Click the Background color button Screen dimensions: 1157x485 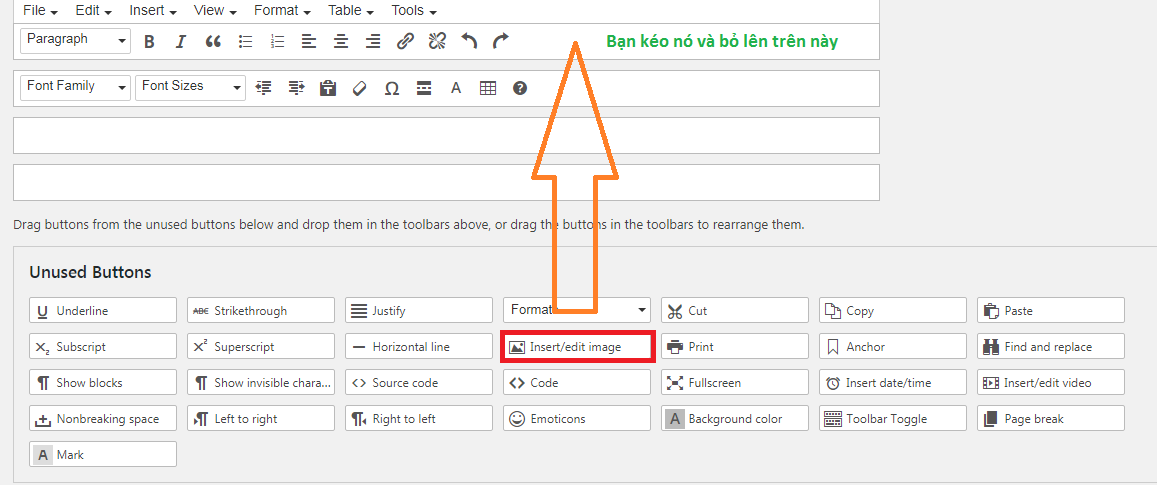point(734,419)
